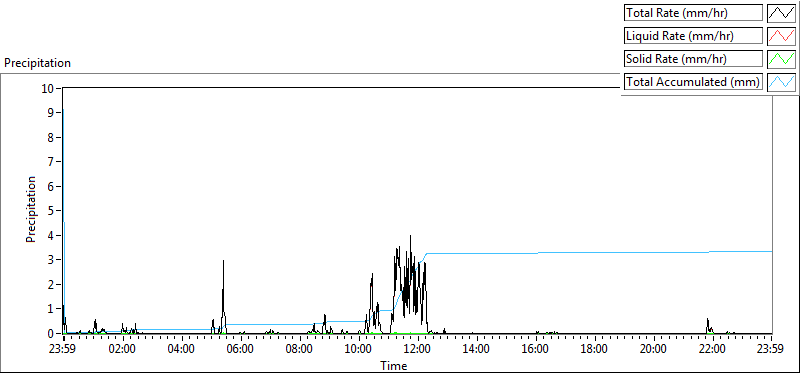This screenshot has width=800, height=373.
Task: Select the Total Accumulated (mm) legend label
Action: click(693, 82)
